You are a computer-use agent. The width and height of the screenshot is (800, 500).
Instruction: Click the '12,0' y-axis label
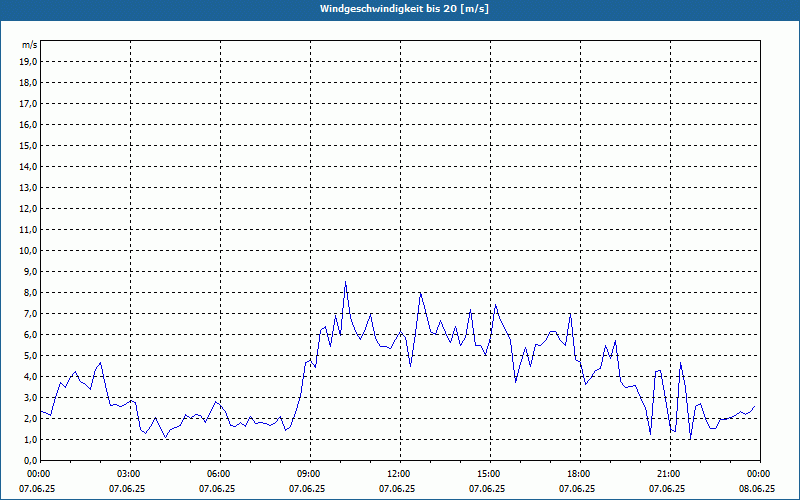29,209
